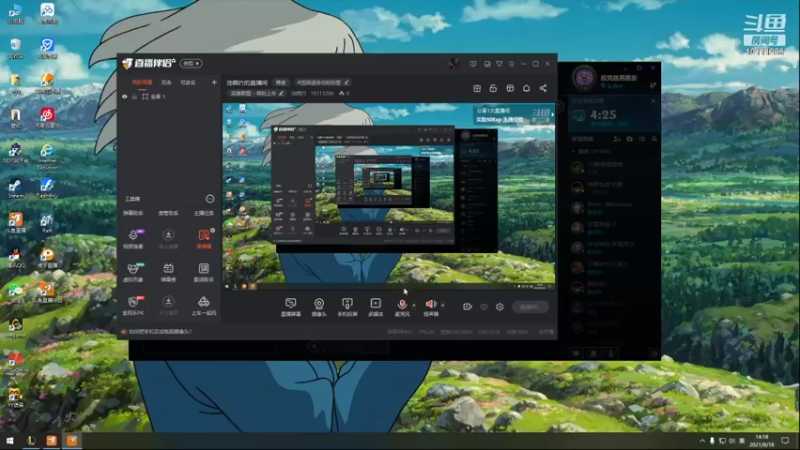Click the start streaming pill button
Viewport: 800px width, 450px height.
point(530,307)
